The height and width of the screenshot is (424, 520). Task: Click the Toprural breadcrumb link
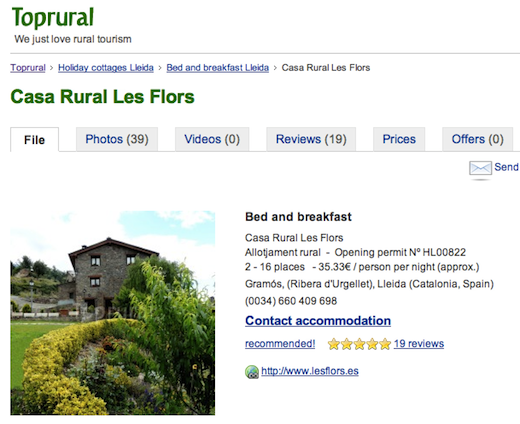tap(28, 68)
